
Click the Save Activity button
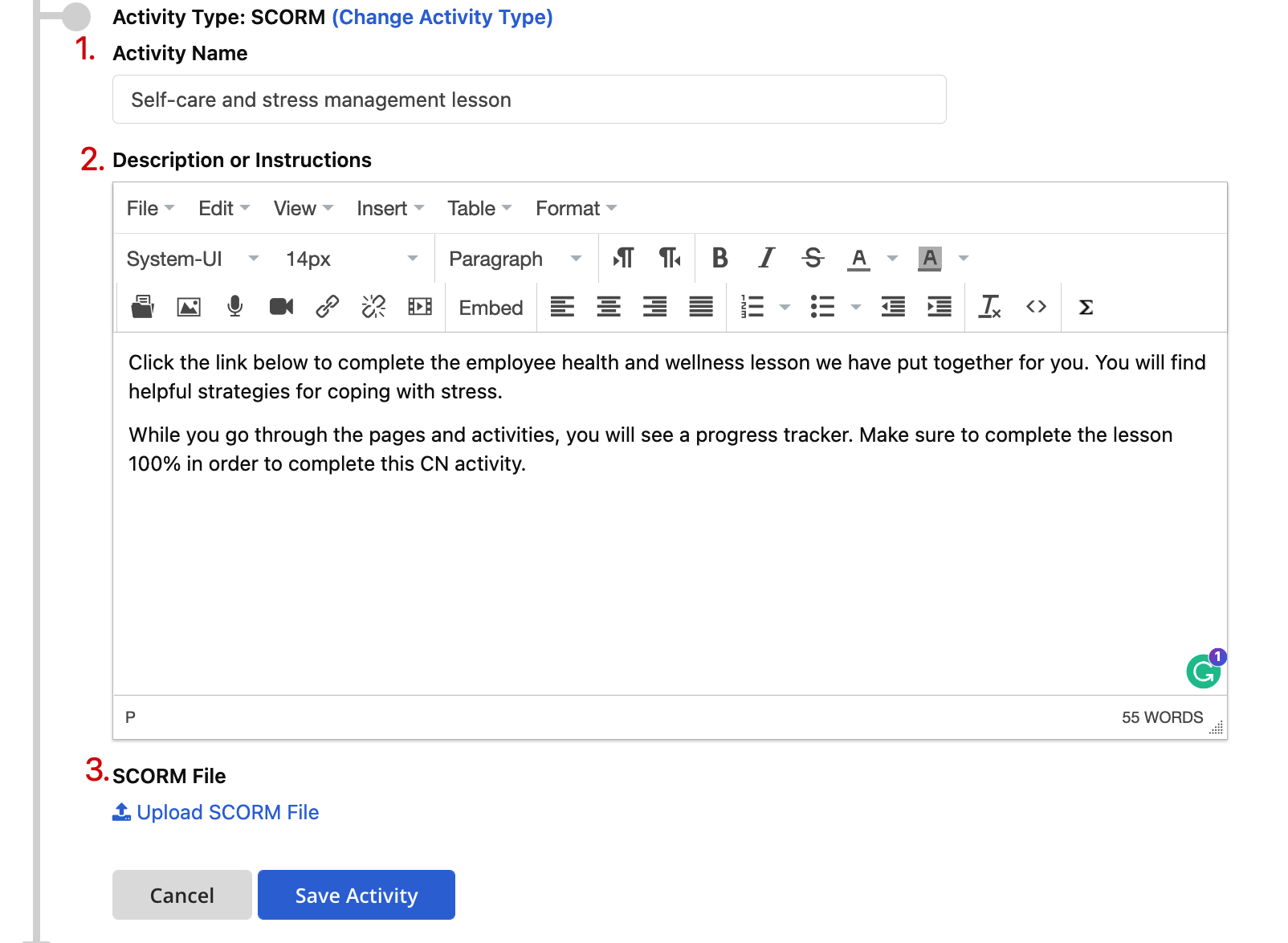[x=357, y=895]
